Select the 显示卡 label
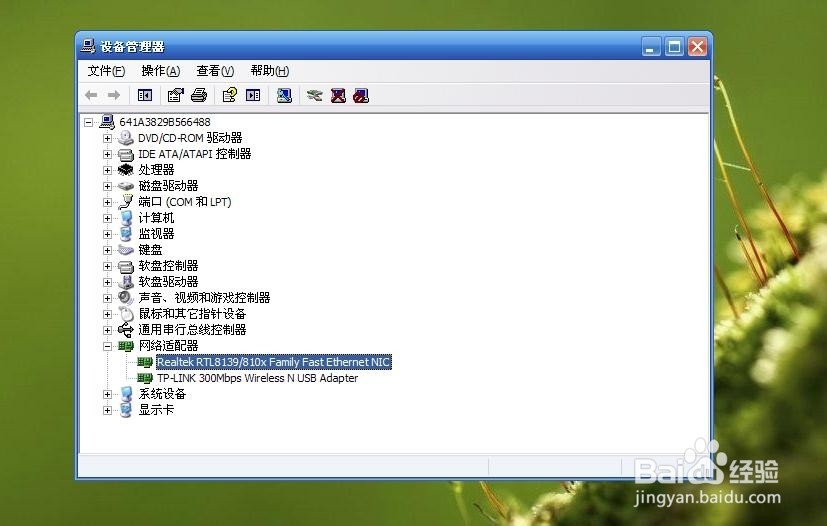 [156, 410]
